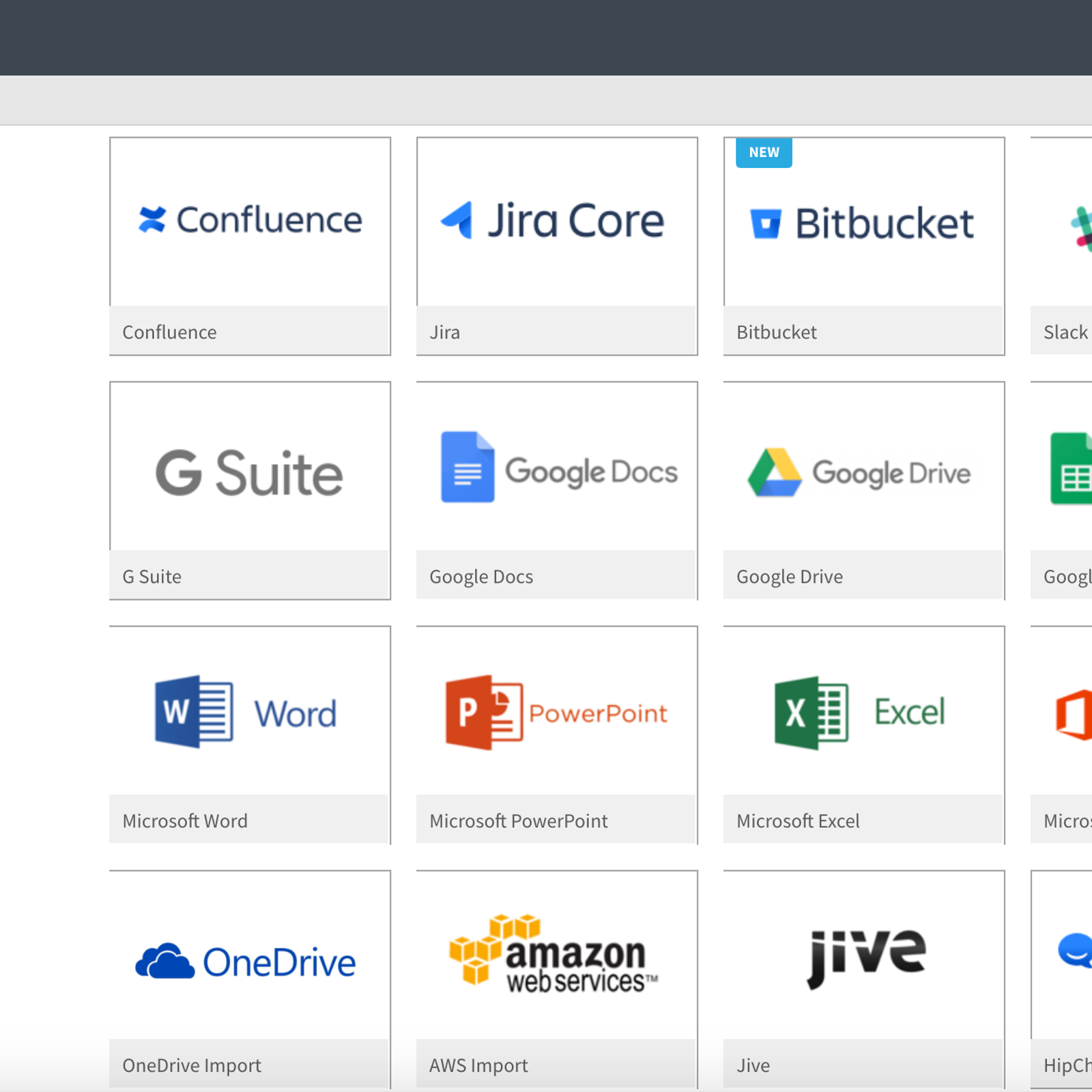This screenshot has height=1092, width=1092.
Task: Click the Confluence caption label
Action: [x=169, y=332]
